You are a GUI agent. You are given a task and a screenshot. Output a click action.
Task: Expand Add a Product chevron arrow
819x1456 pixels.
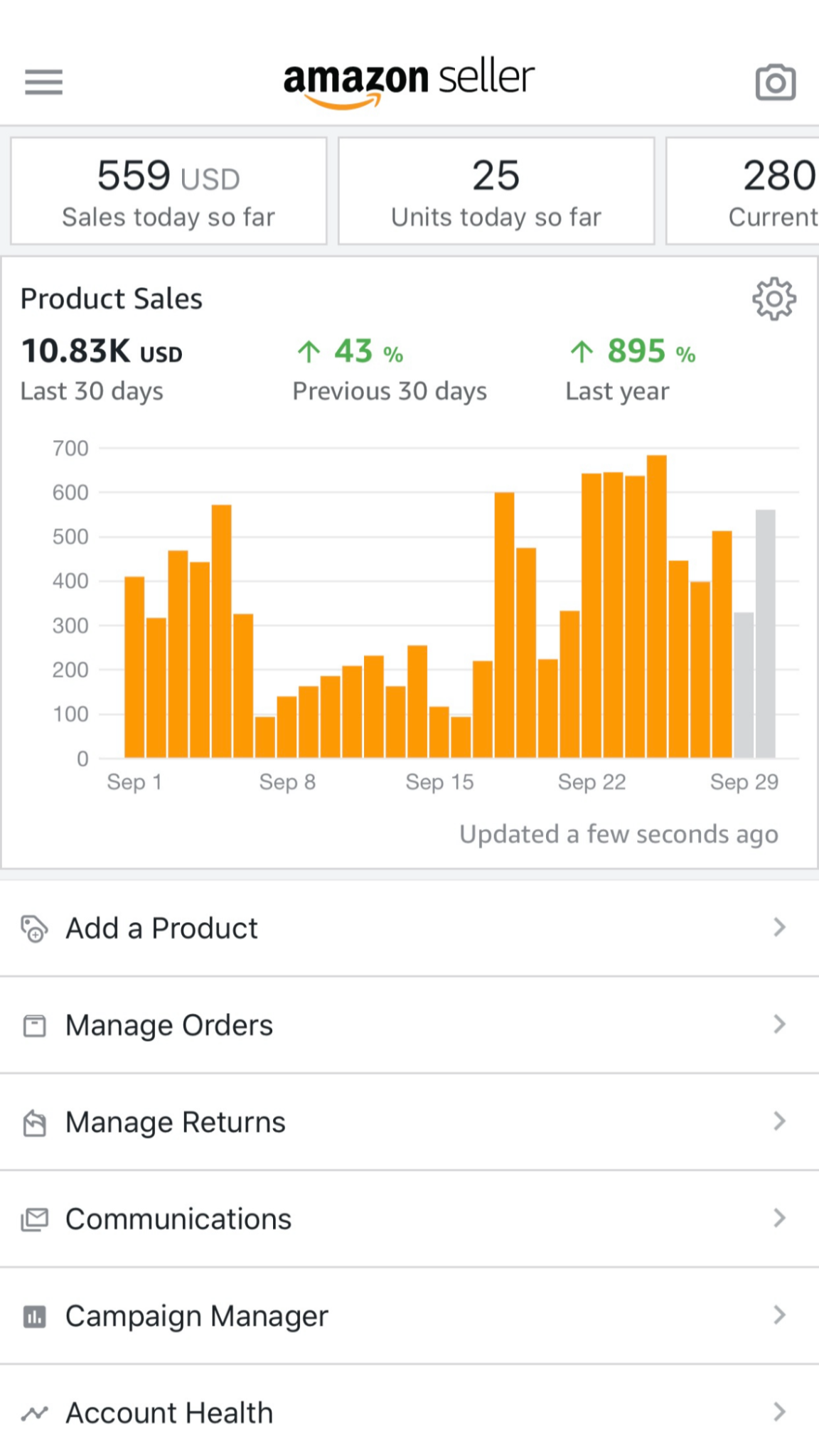point(779,927)
